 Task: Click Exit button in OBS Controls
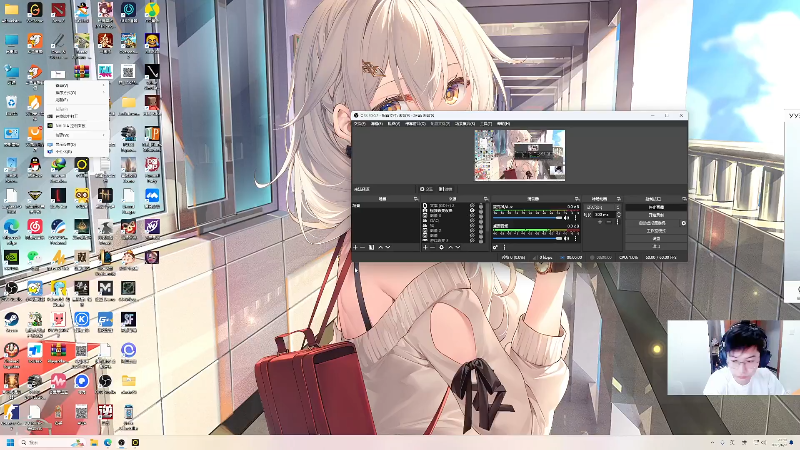click(656, 246)
